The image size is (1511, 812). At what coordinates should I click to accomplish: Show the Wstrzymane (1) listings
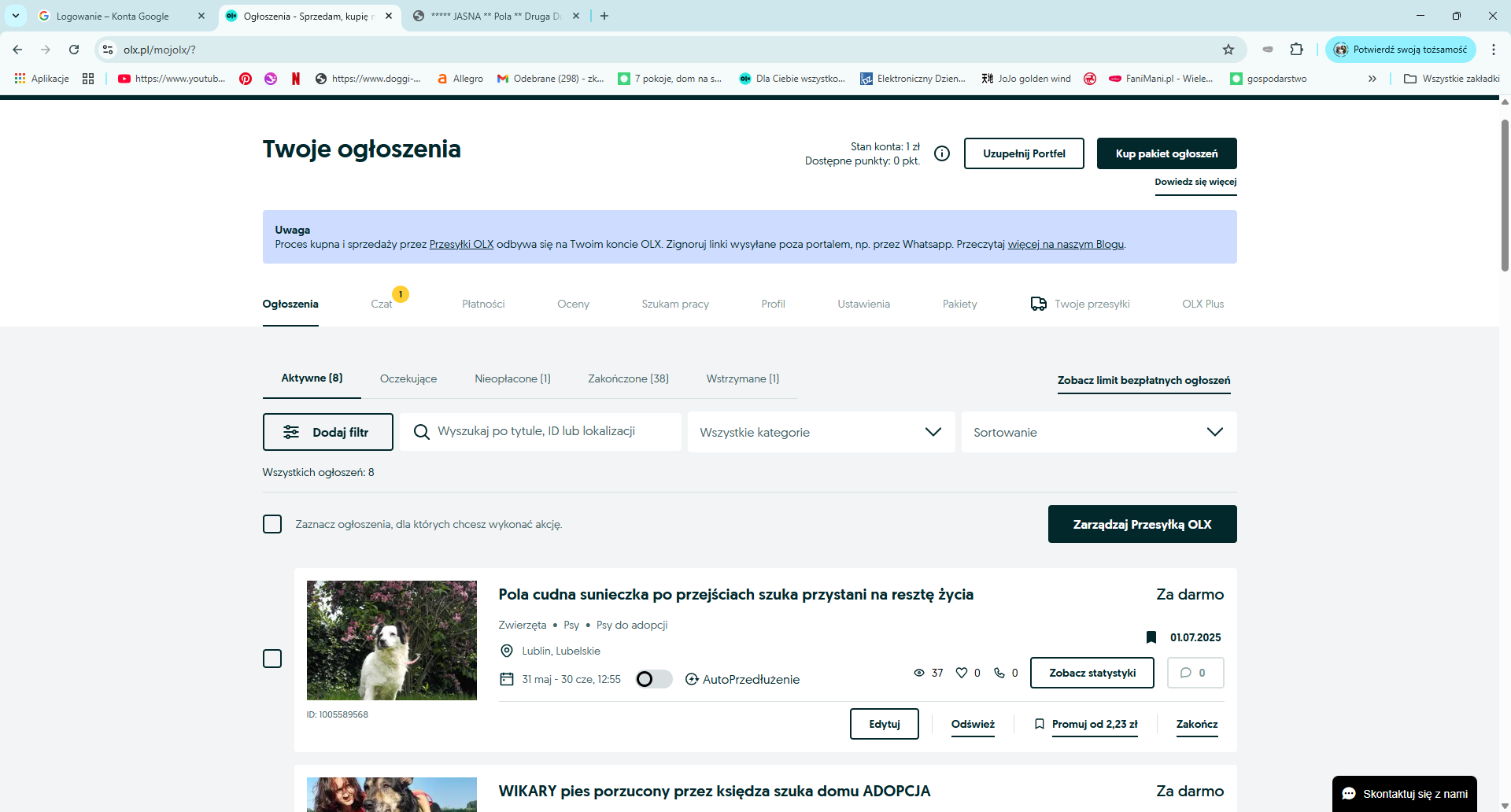(x=743, y=378)
